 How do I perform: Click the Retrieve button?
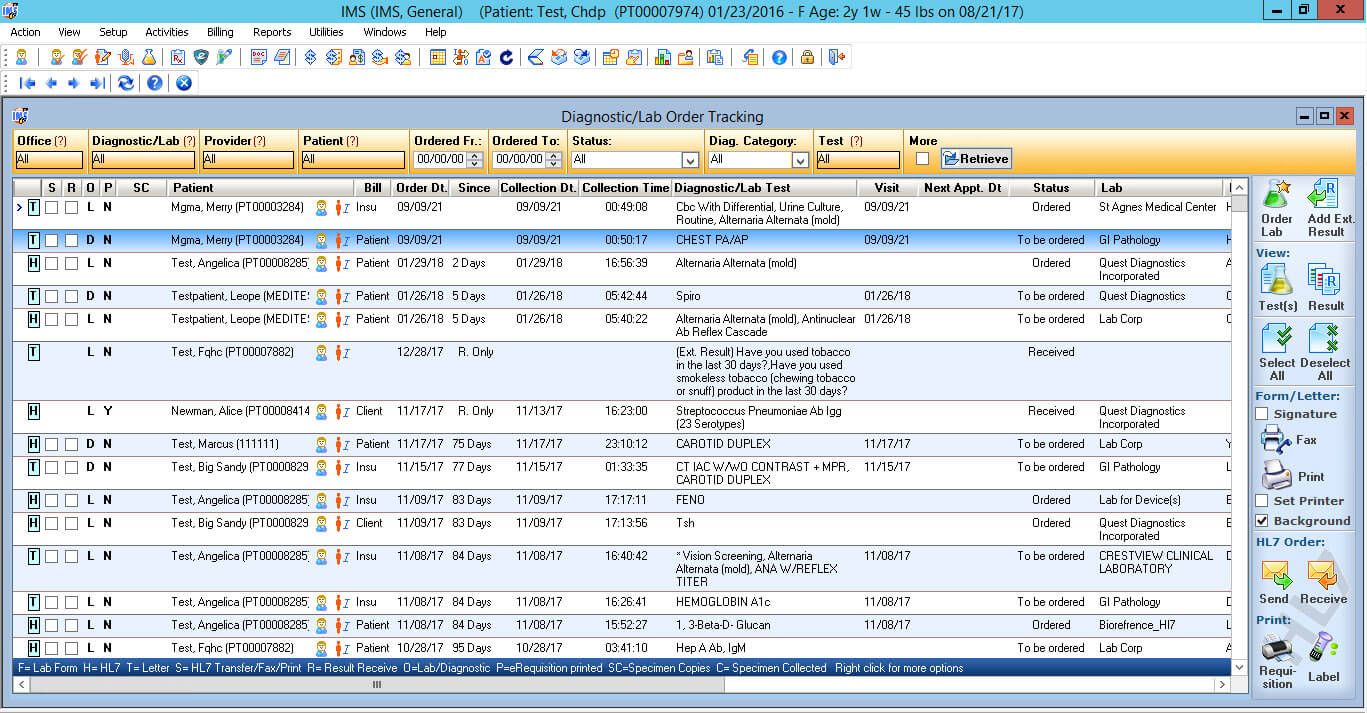pos(976,159)
